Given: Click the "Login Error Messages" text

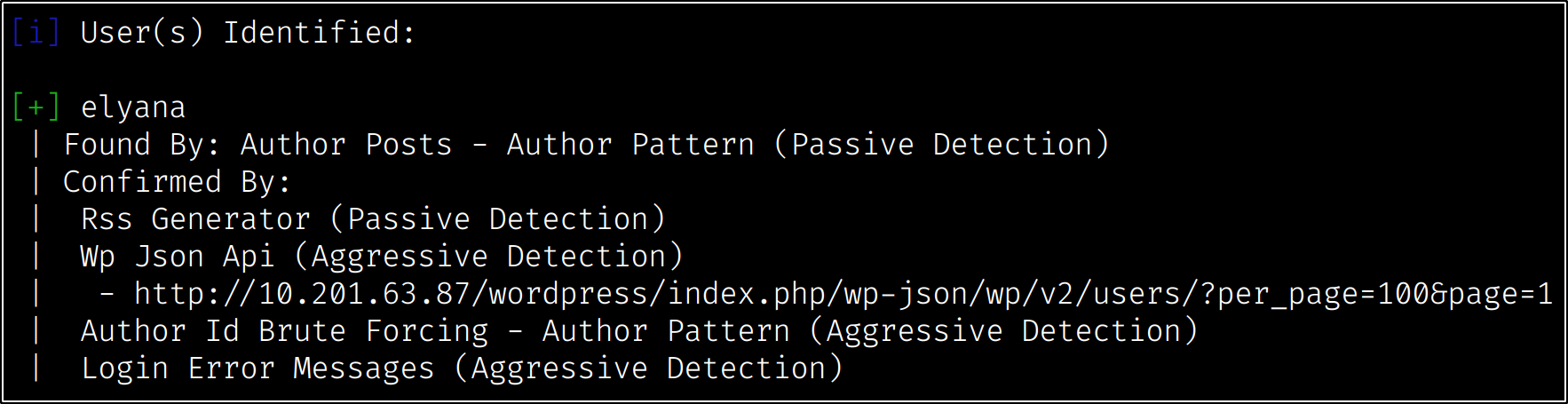Looking at the screenshot, I should click(x=257, y=368).
